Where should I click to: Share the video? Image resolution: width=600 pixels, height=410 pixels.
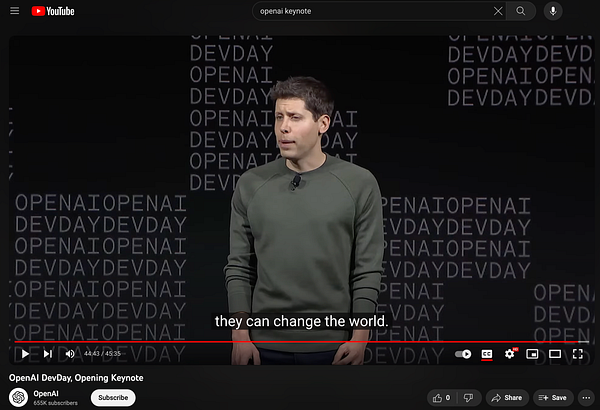pyautogui.click(x=507, y=398)
